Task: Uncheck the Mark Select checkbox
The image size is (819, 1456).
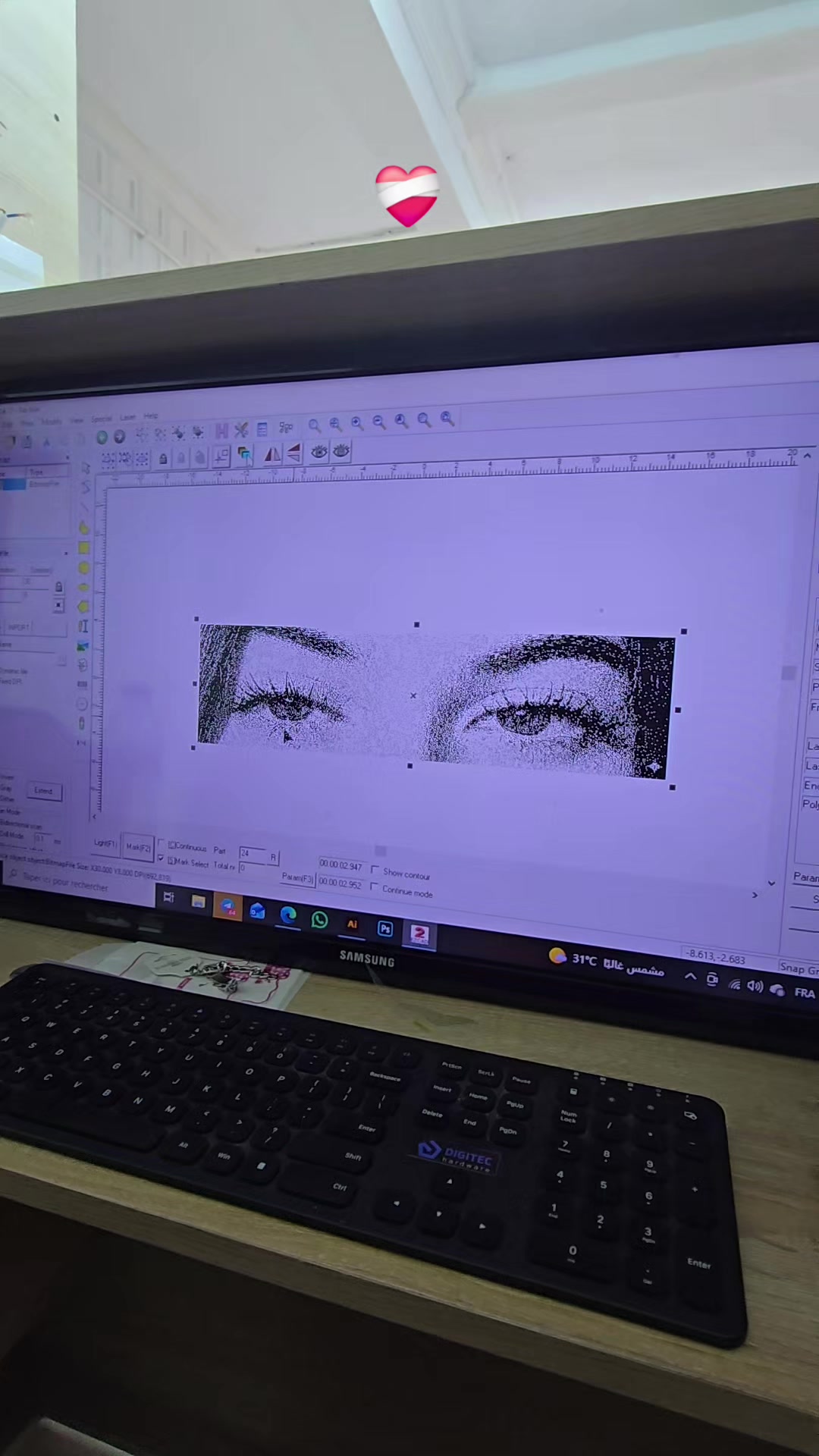Action: click(161, 858)
